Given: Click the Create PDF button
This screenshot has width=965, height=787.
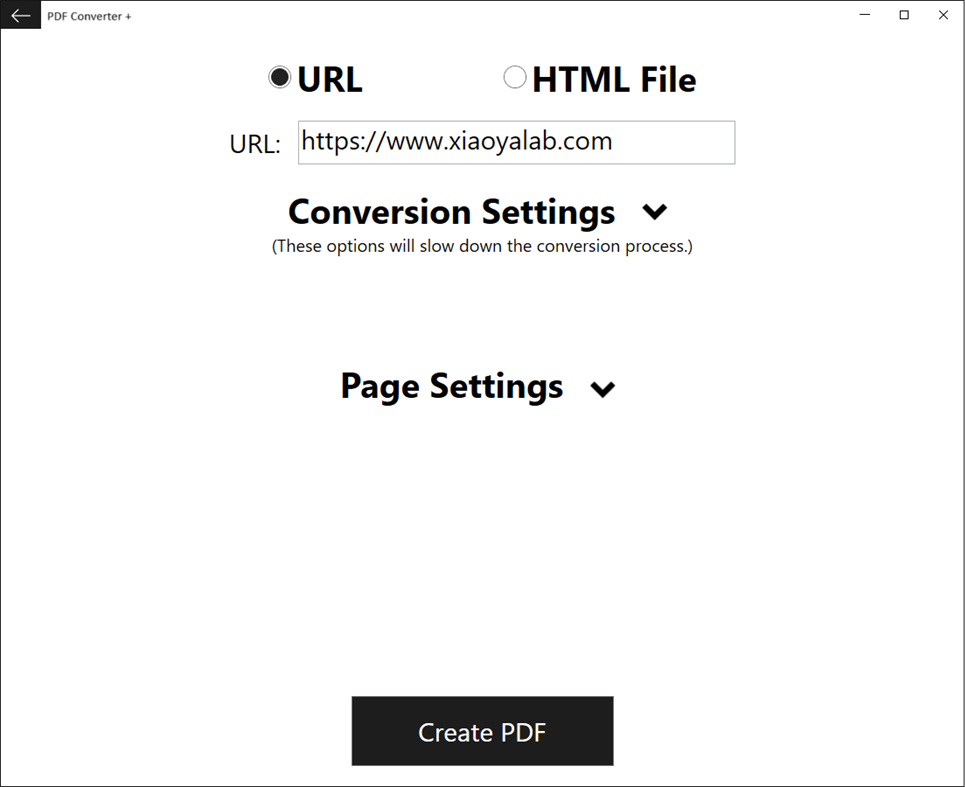Looking at the screenshot, I should pos(482,731).
